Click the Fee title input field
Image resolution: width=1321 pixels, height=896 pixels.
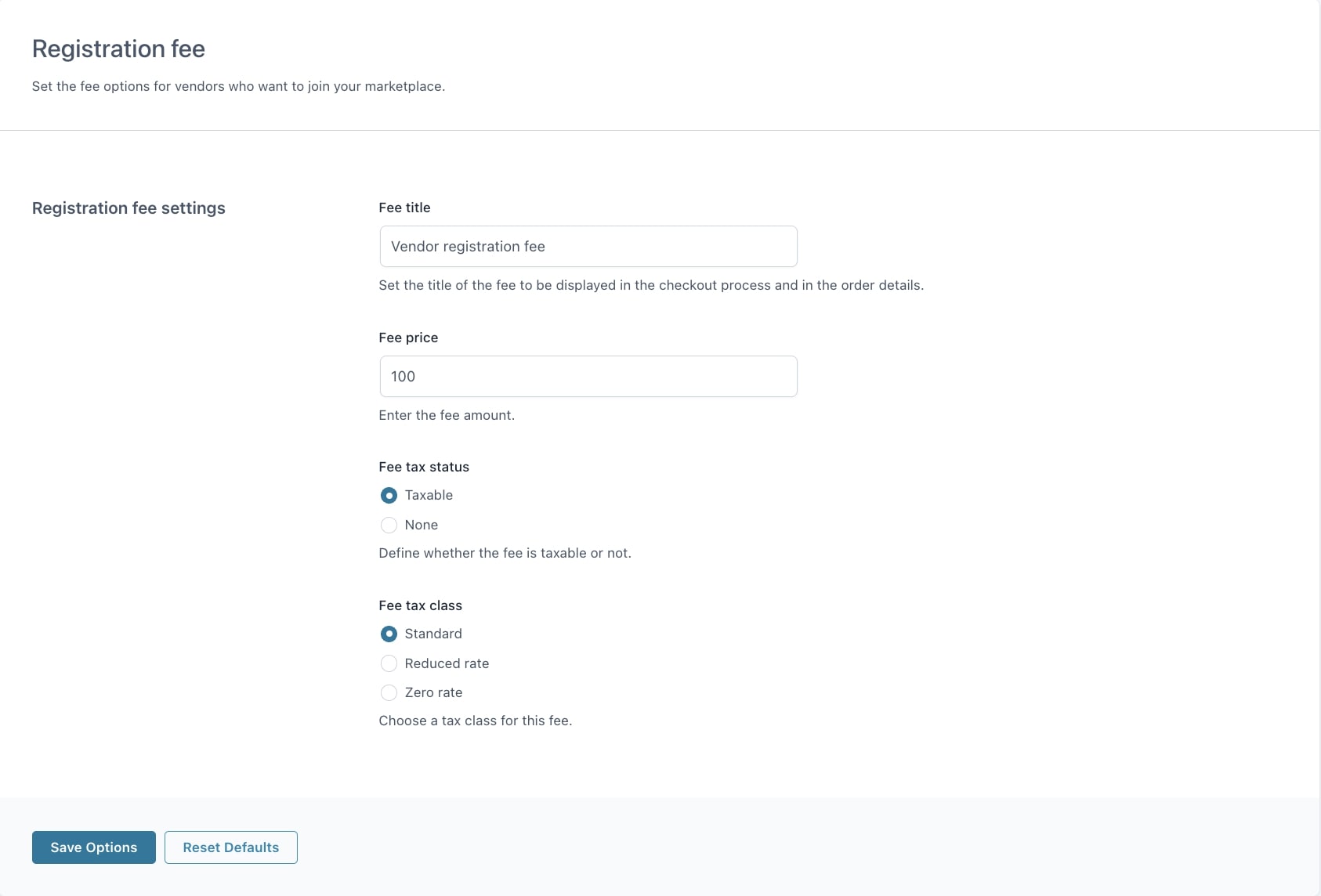tap(588, 247)
